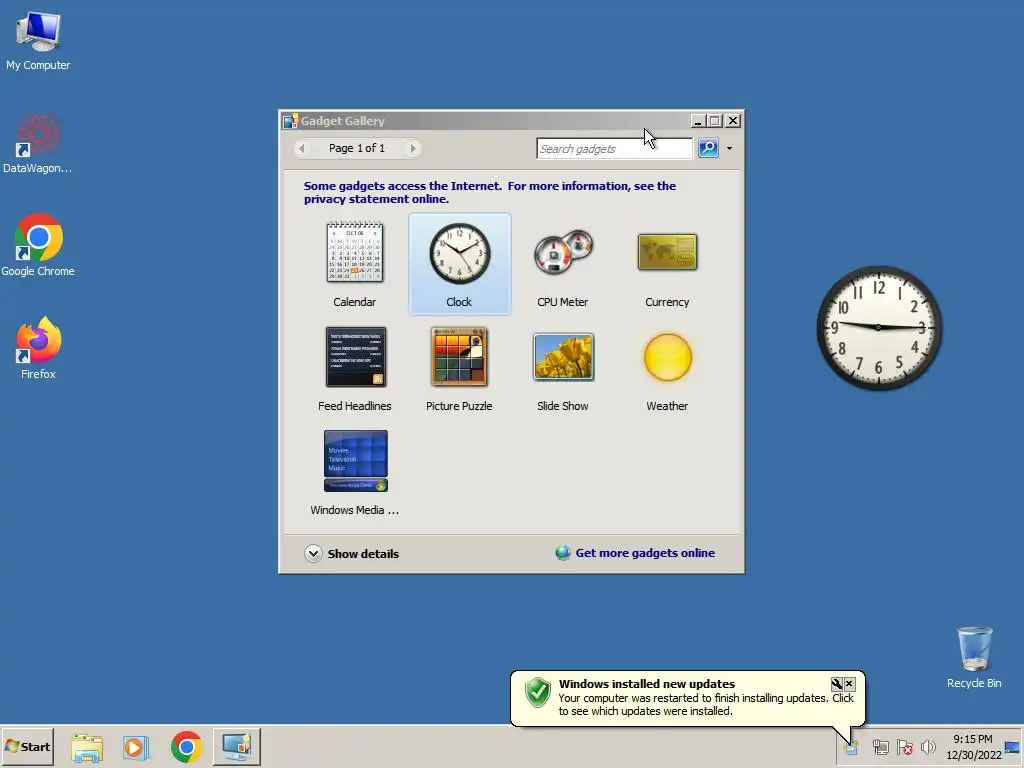Open Windows Explorer from the taskbar
This screenshot has width=1024, height=768.
[87, 747]
